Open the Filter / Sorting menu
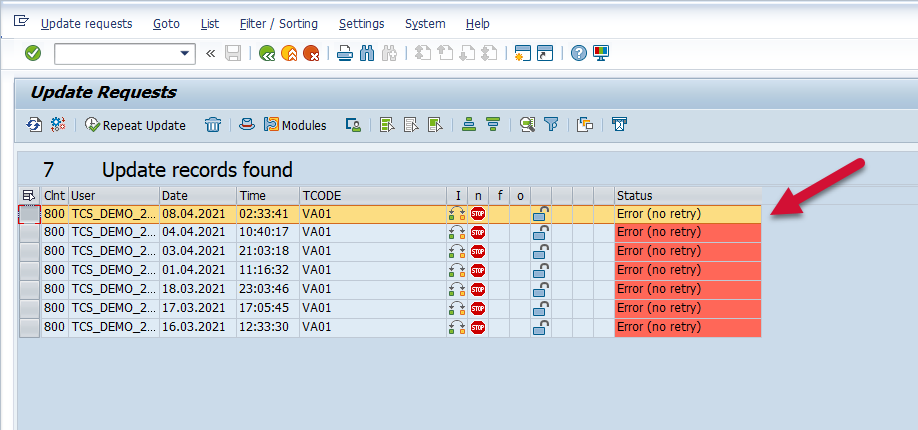 tap(279, 23)
